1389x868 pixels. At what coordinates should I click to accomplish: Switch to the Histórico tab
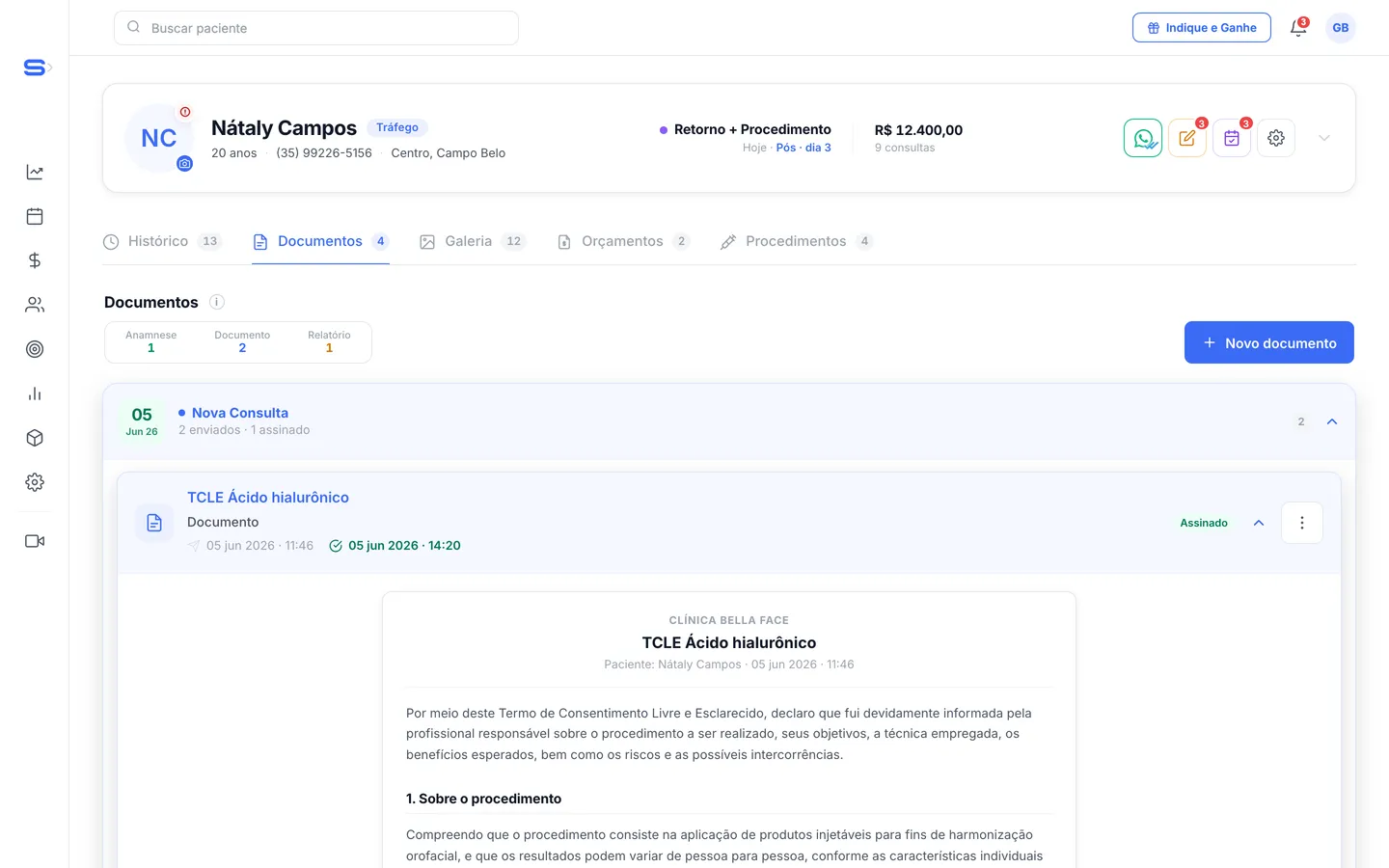point(162,241)
